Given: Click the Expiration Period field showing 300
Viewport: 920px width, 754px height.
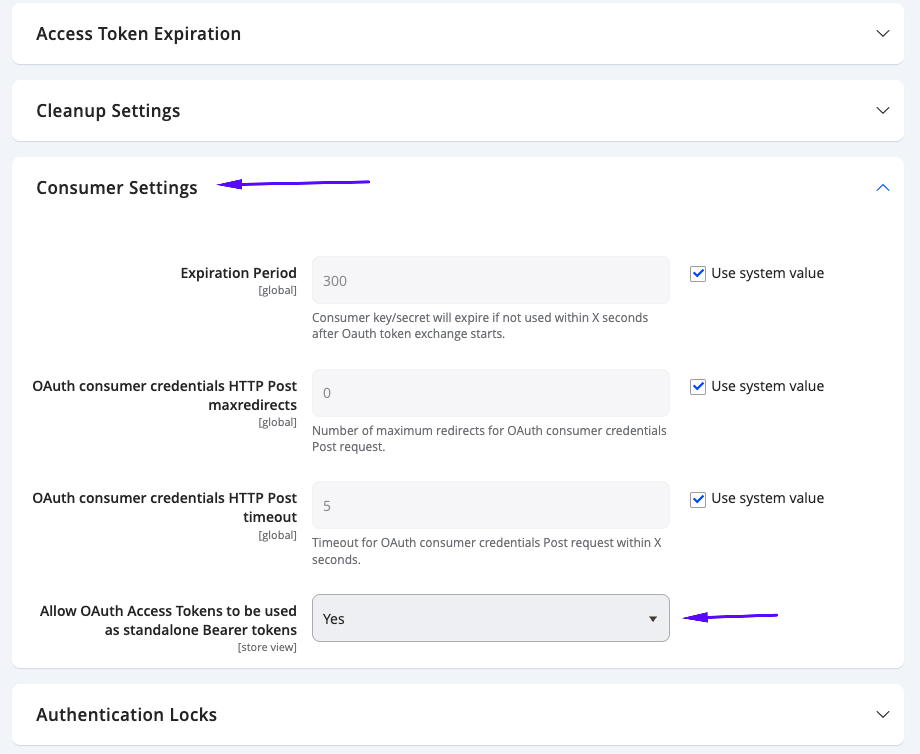Looking at the screenshot, I should click(490, 280).
